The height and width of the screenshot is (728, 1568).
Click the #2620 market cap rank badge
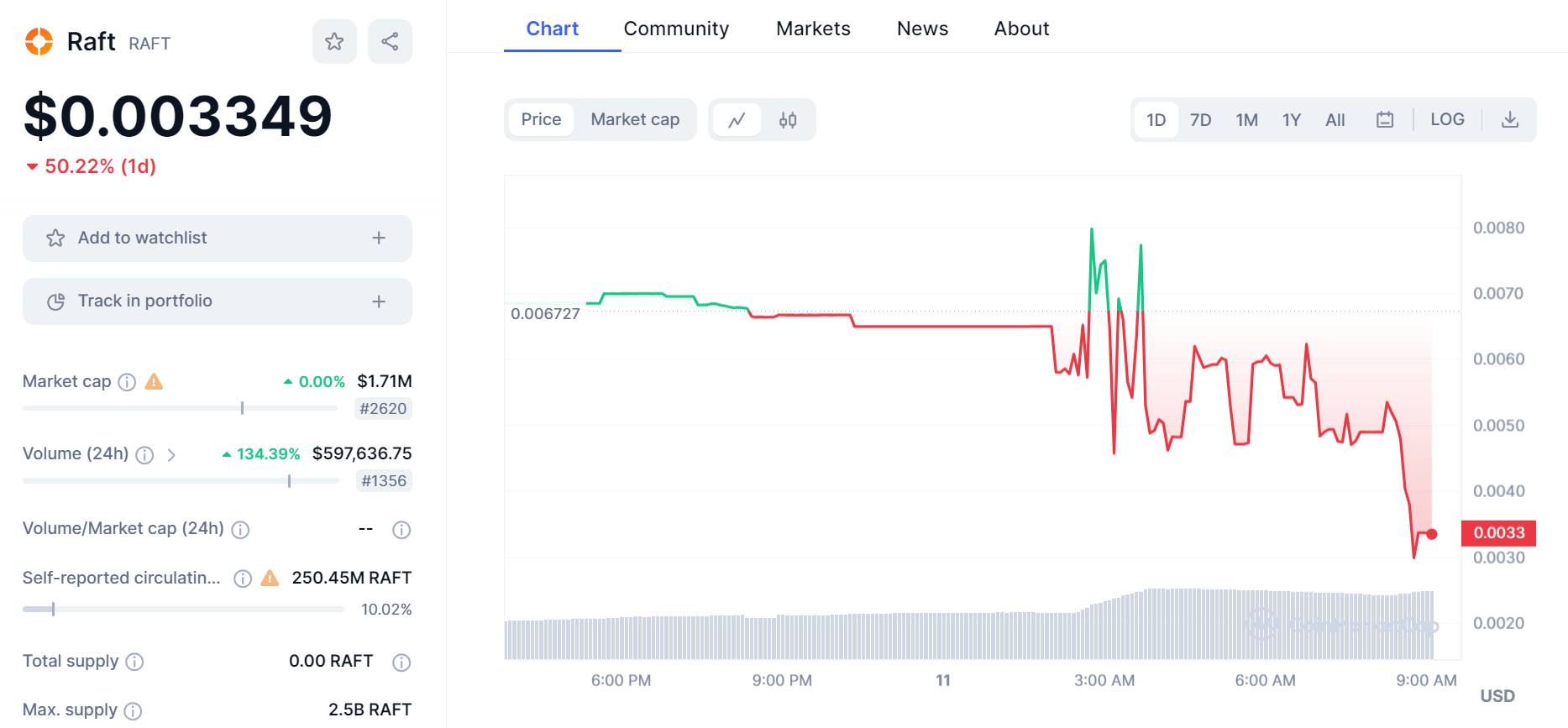click(x=383, y=409)
